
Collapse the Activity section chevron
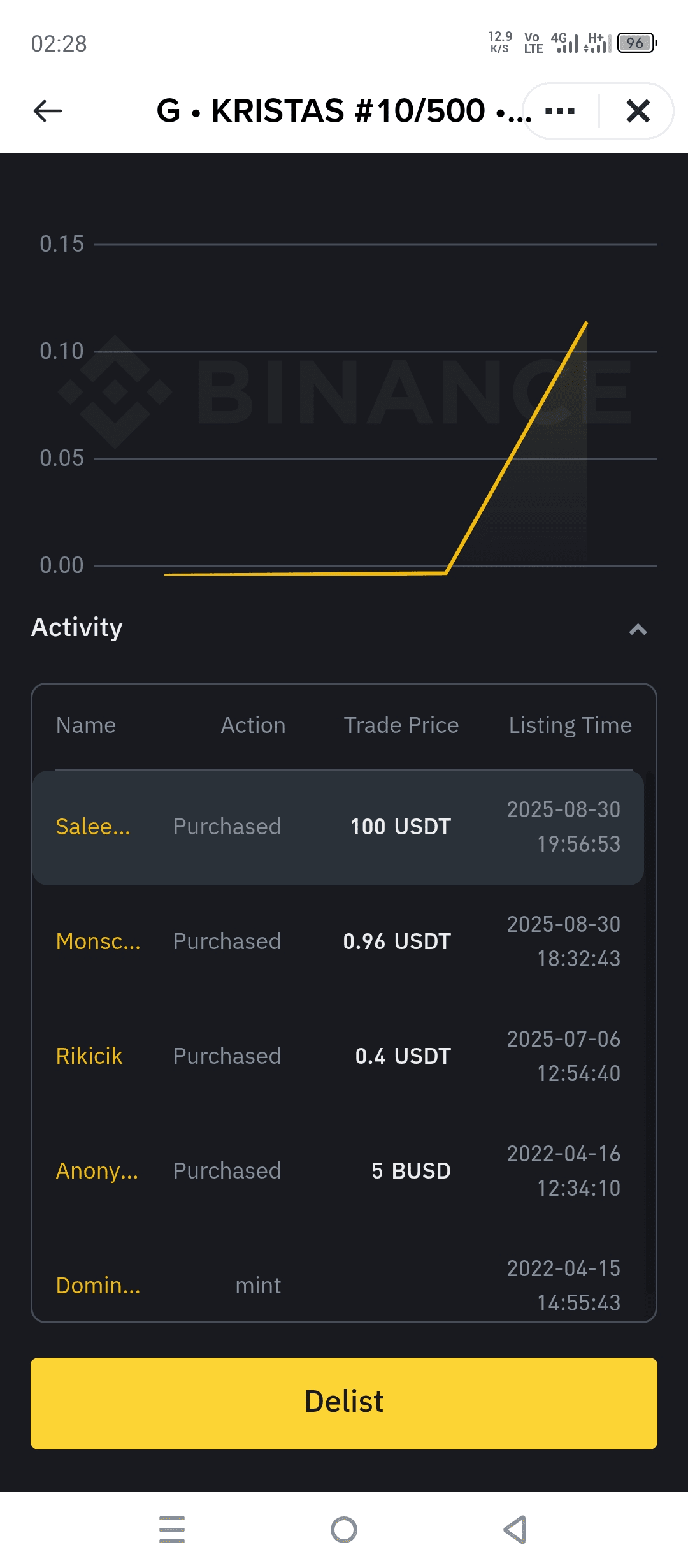(638, 630)
